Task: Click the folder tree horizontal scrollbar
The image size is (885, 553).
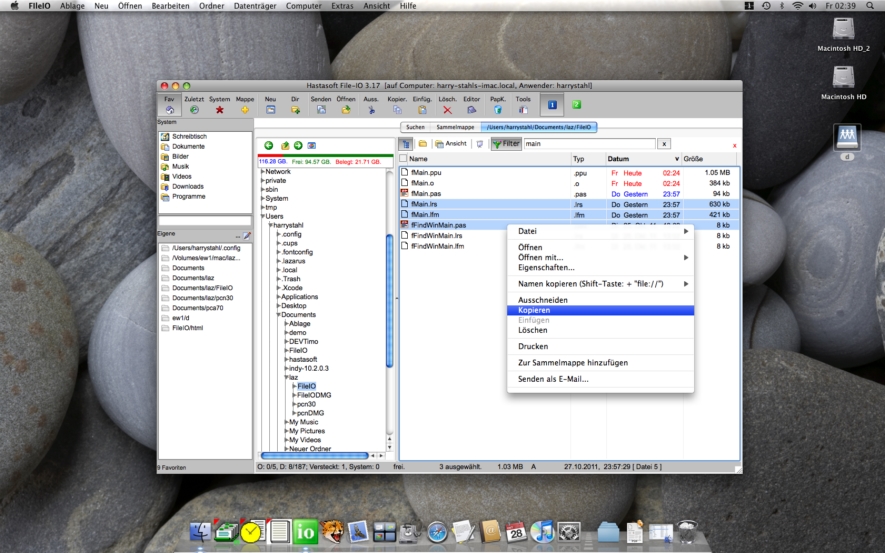Action: point(314,455)
